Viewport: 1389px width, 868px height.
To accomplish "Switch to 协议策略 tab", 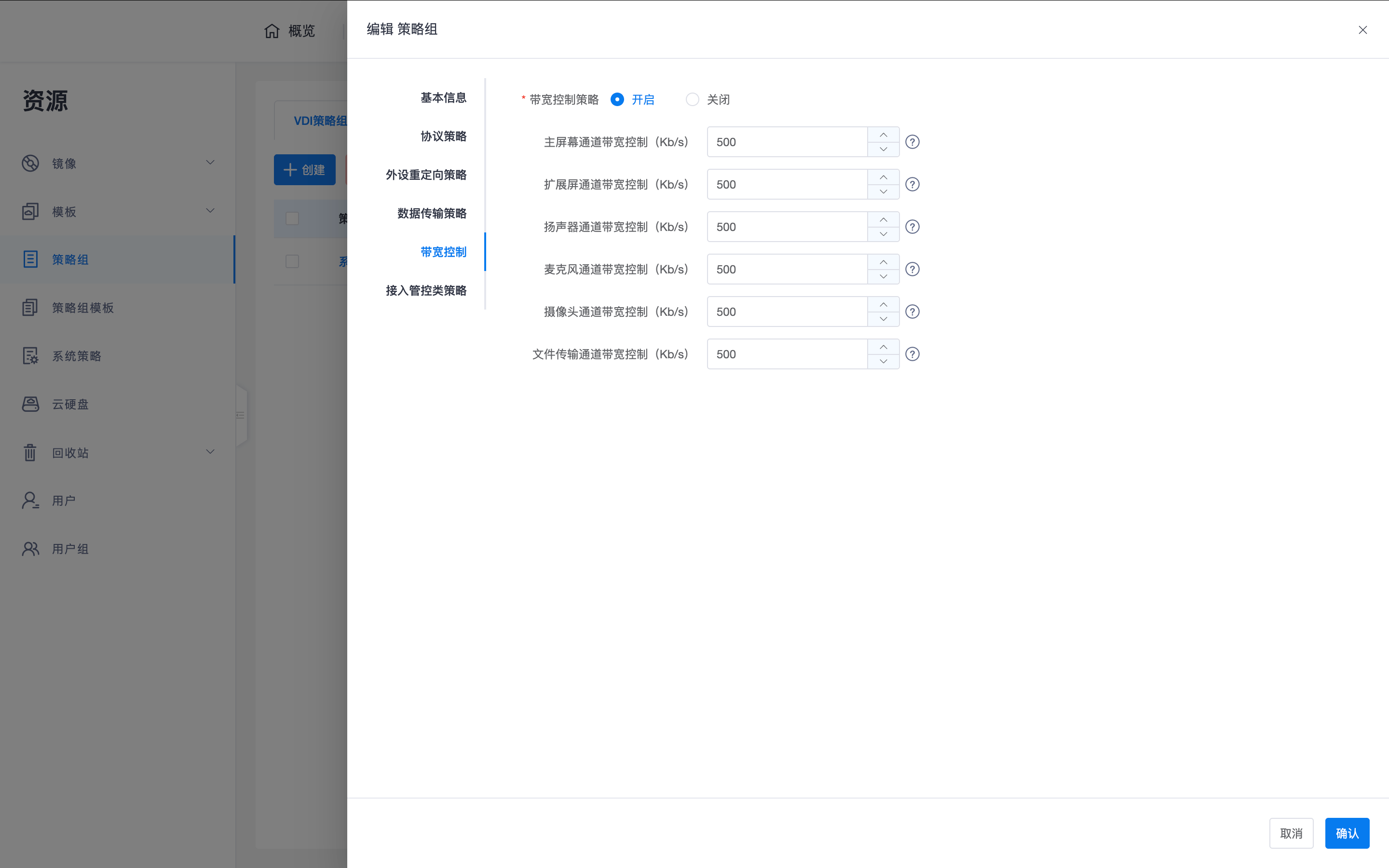I will tap(443, 136).
